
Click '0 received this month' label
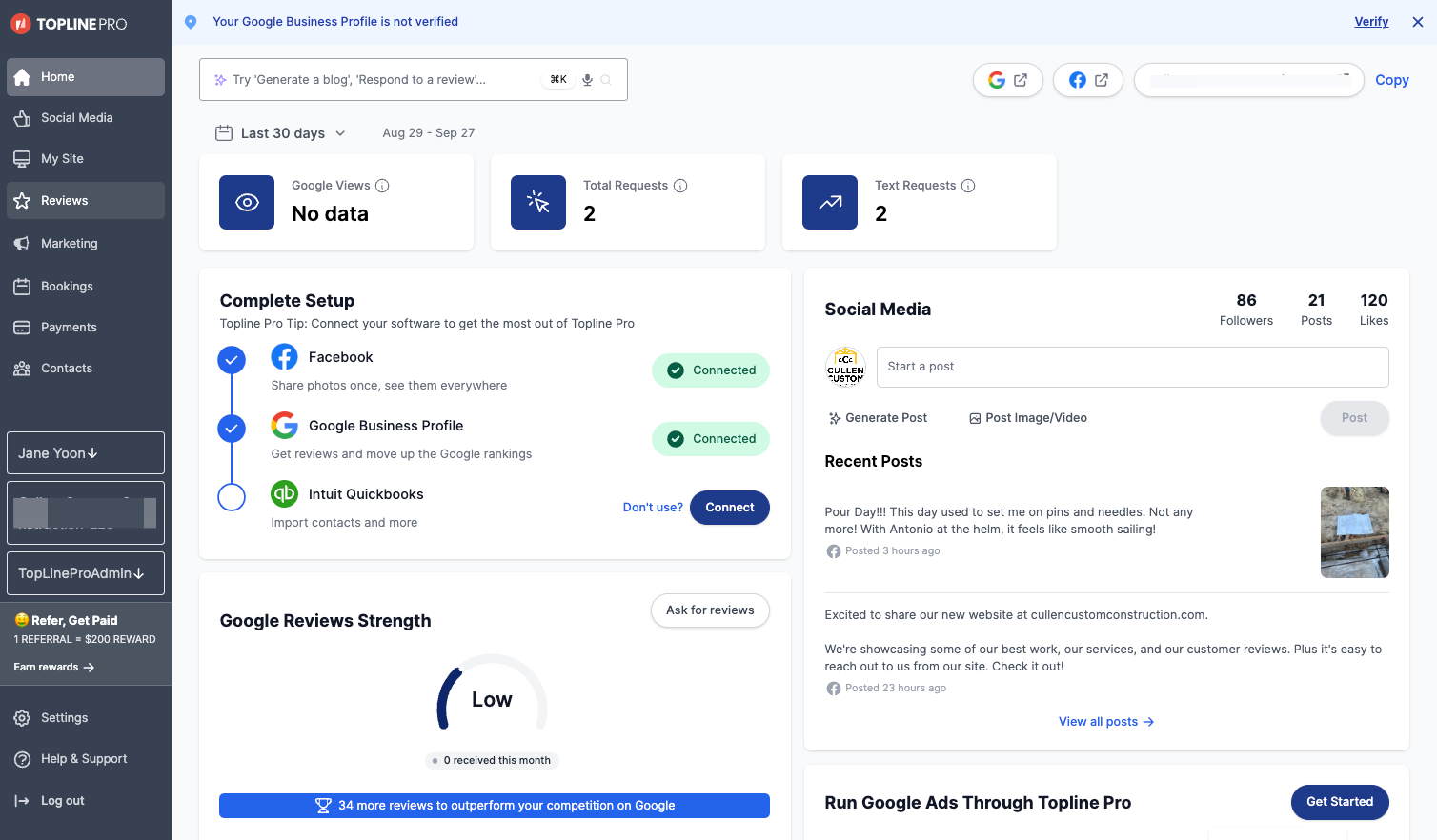coord(492,761)
